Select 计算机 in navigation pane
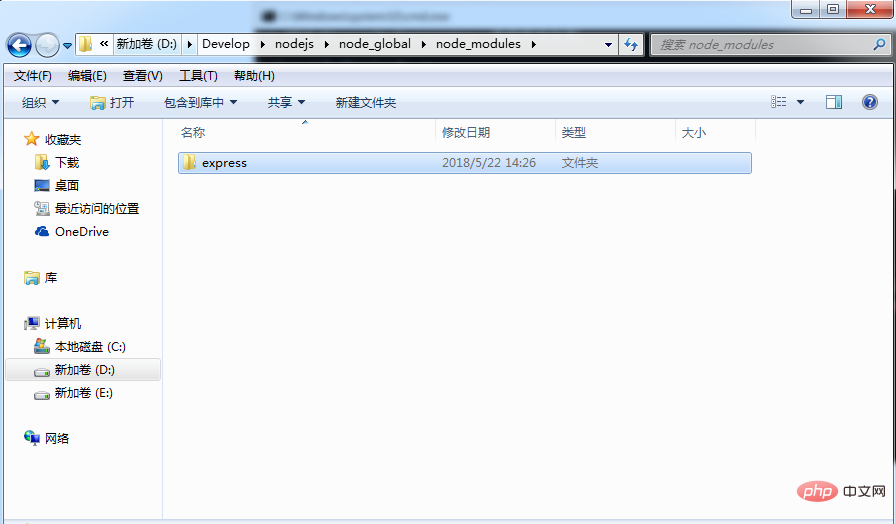 tap(63, 323)
